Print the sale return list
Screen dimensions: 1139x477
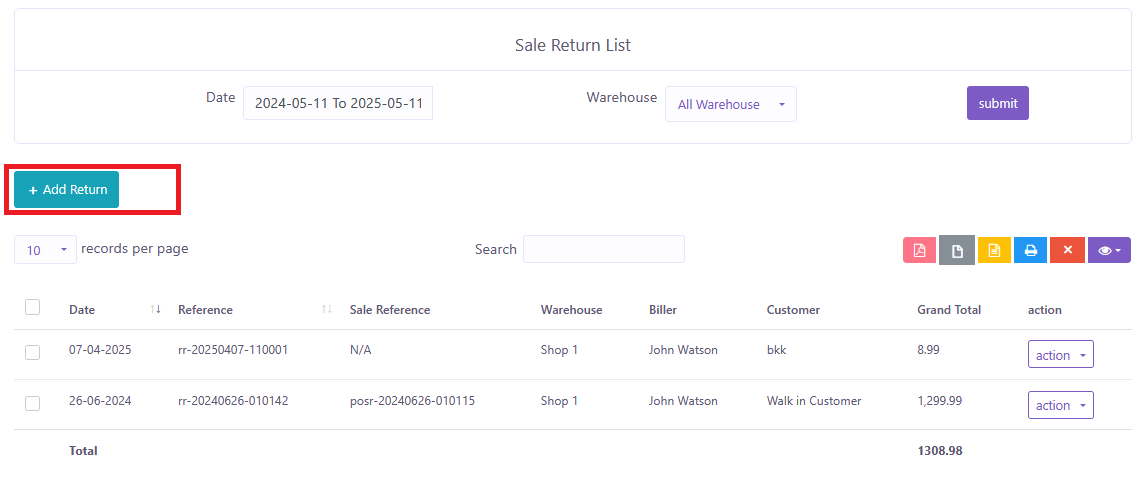[1030, 250]
